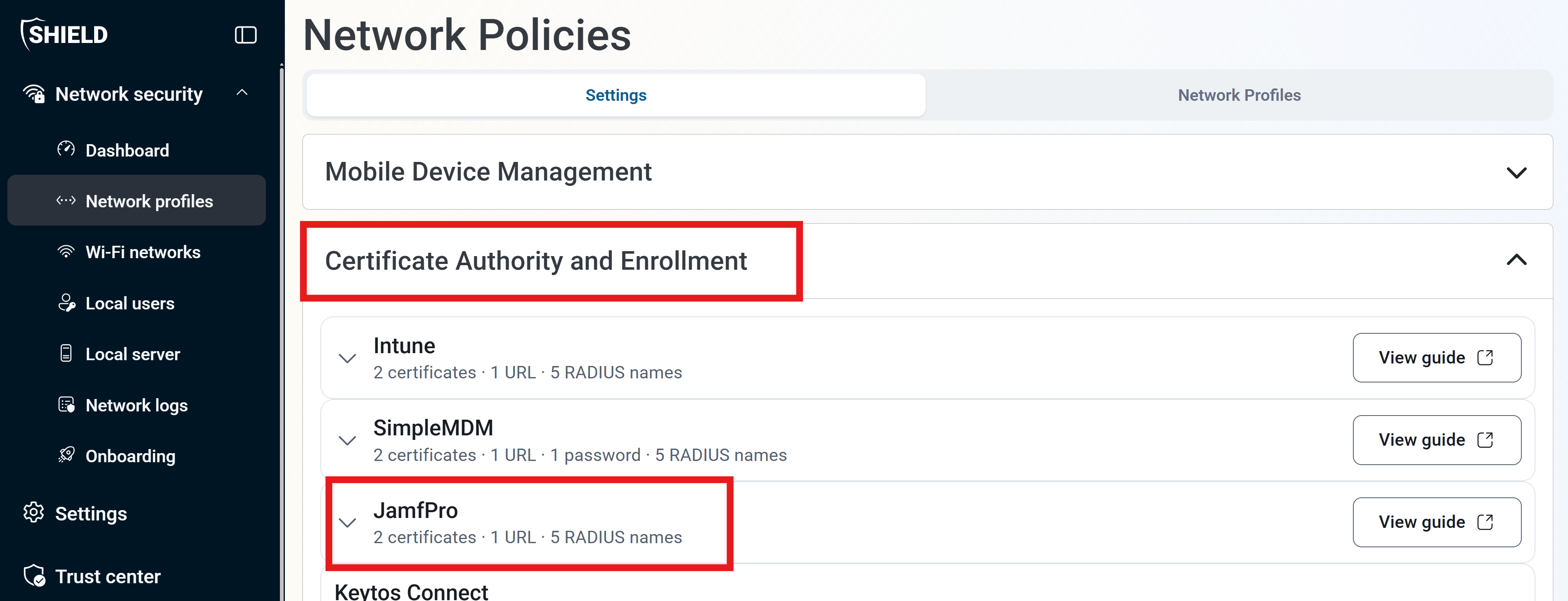1568x601 pixels.
Task: Click the SHIELD logo
Action: [x=64, y=34]
